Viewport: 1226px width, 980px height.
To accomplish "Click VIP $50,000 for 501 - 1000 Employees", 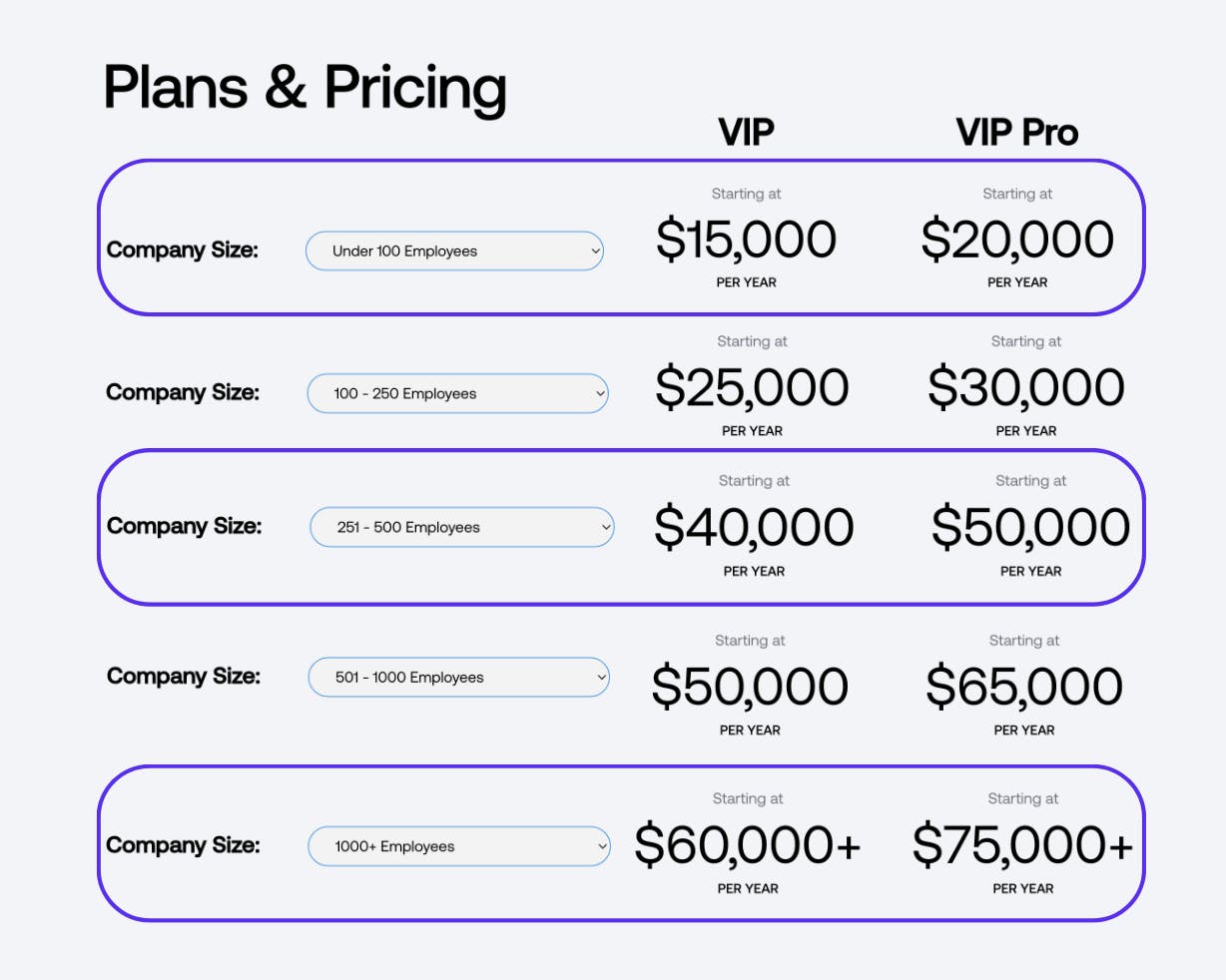I will pos(750,687).
